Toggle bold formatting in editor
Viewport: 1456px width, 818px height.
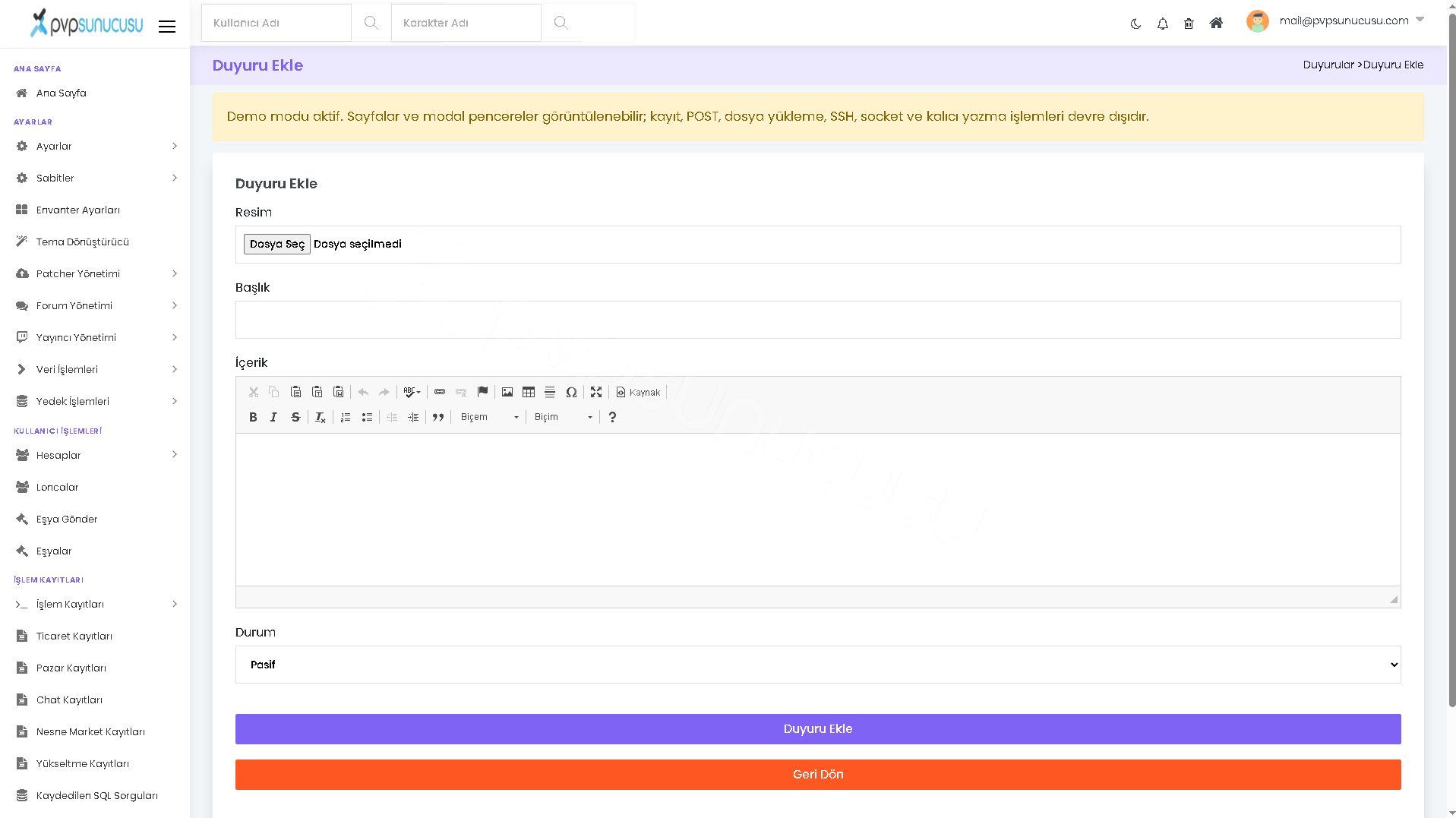(253, 417)
